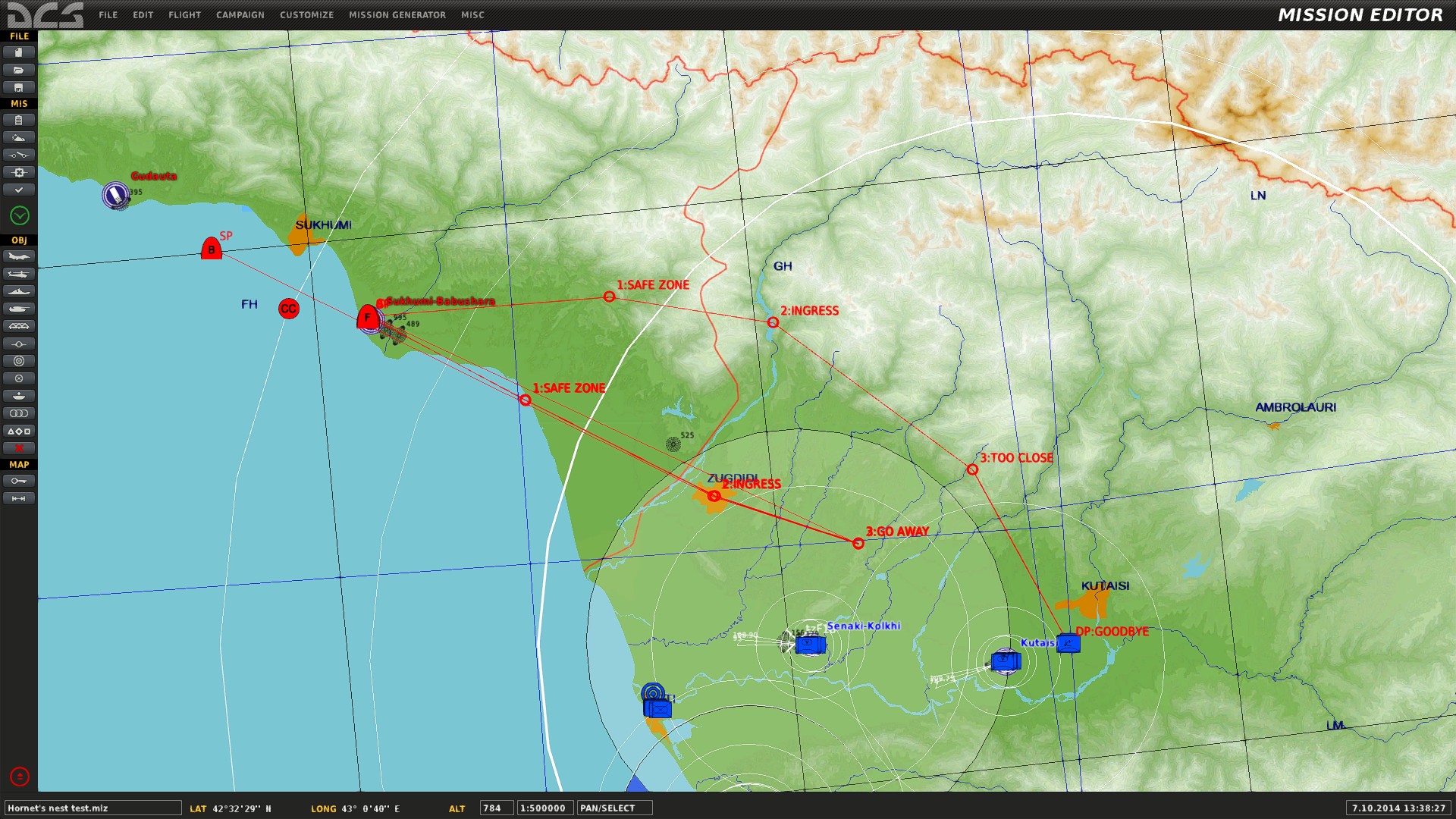The height and width of the screenshot is (819, 1456).
Task: Click the 2:INGRESS waypoint near GH
Action: [x=773, y=322]
